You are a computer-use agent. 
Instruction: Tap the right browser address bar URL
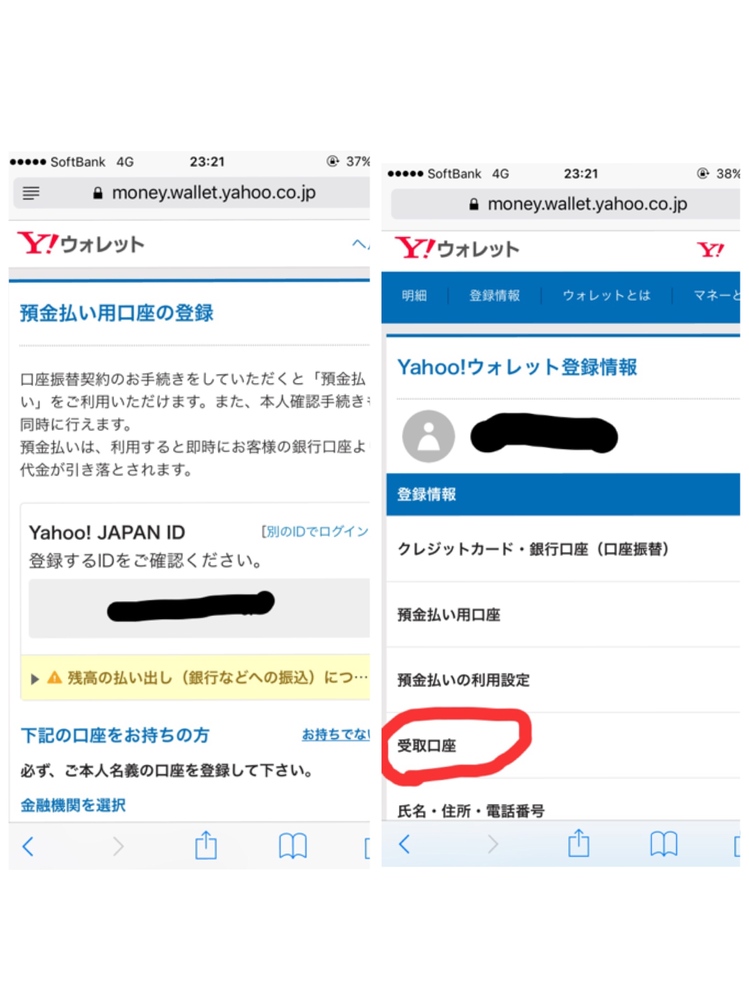click(587, 204)
